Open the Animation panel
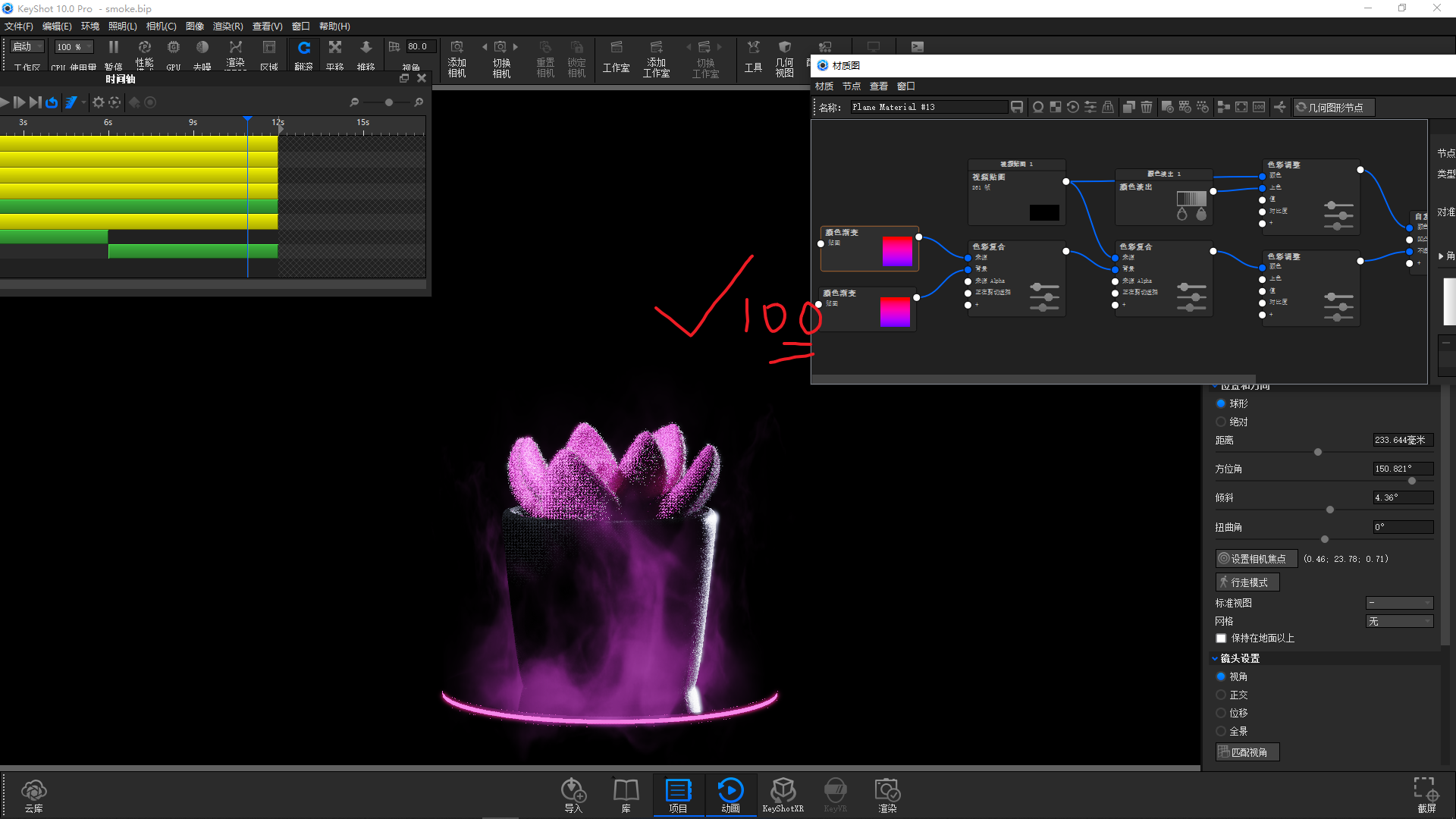Viewport: 1456px width, 819px height. pos(730,795)
